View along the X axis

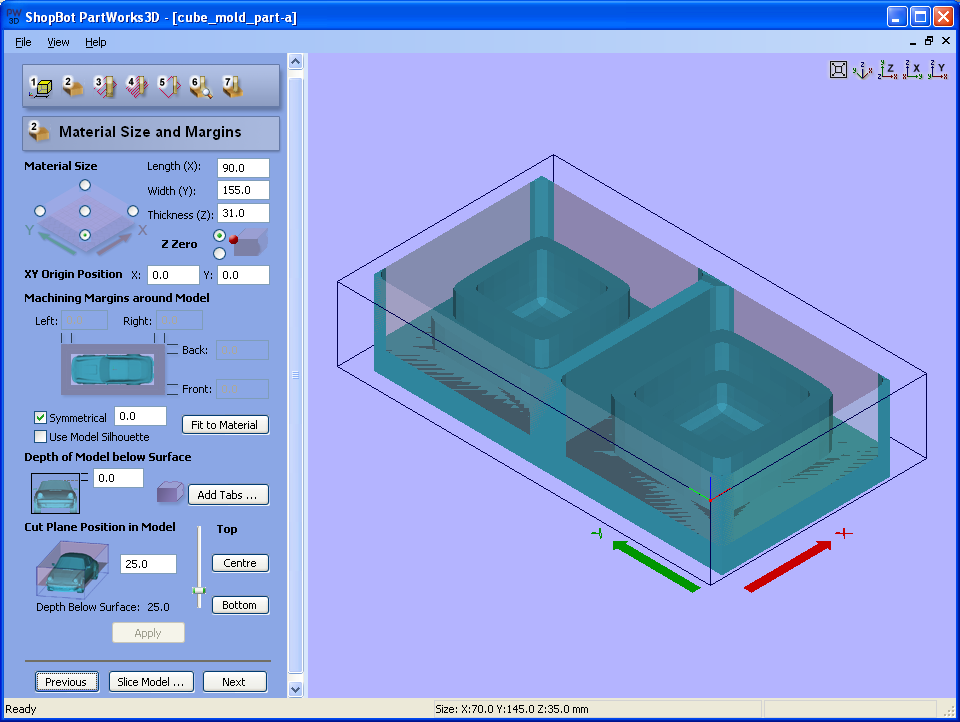click(913, 70)
